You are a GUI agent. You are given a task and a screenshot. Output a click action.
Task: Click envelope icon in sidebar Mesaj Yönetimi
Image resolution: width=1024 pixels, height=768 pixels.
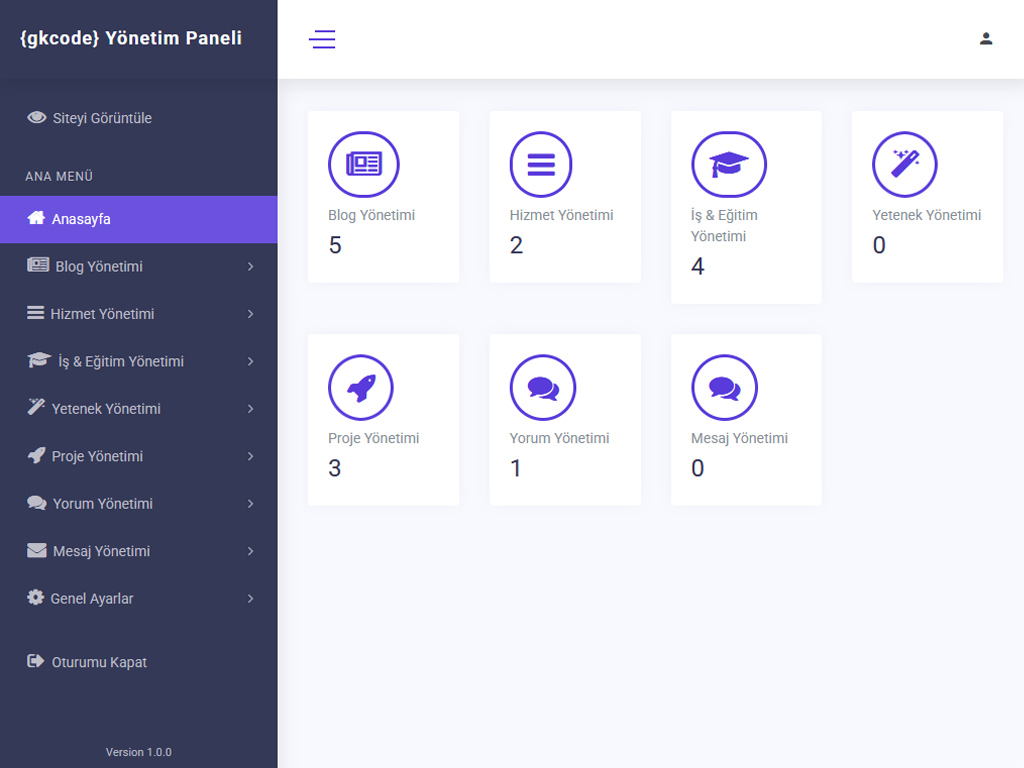37,551
